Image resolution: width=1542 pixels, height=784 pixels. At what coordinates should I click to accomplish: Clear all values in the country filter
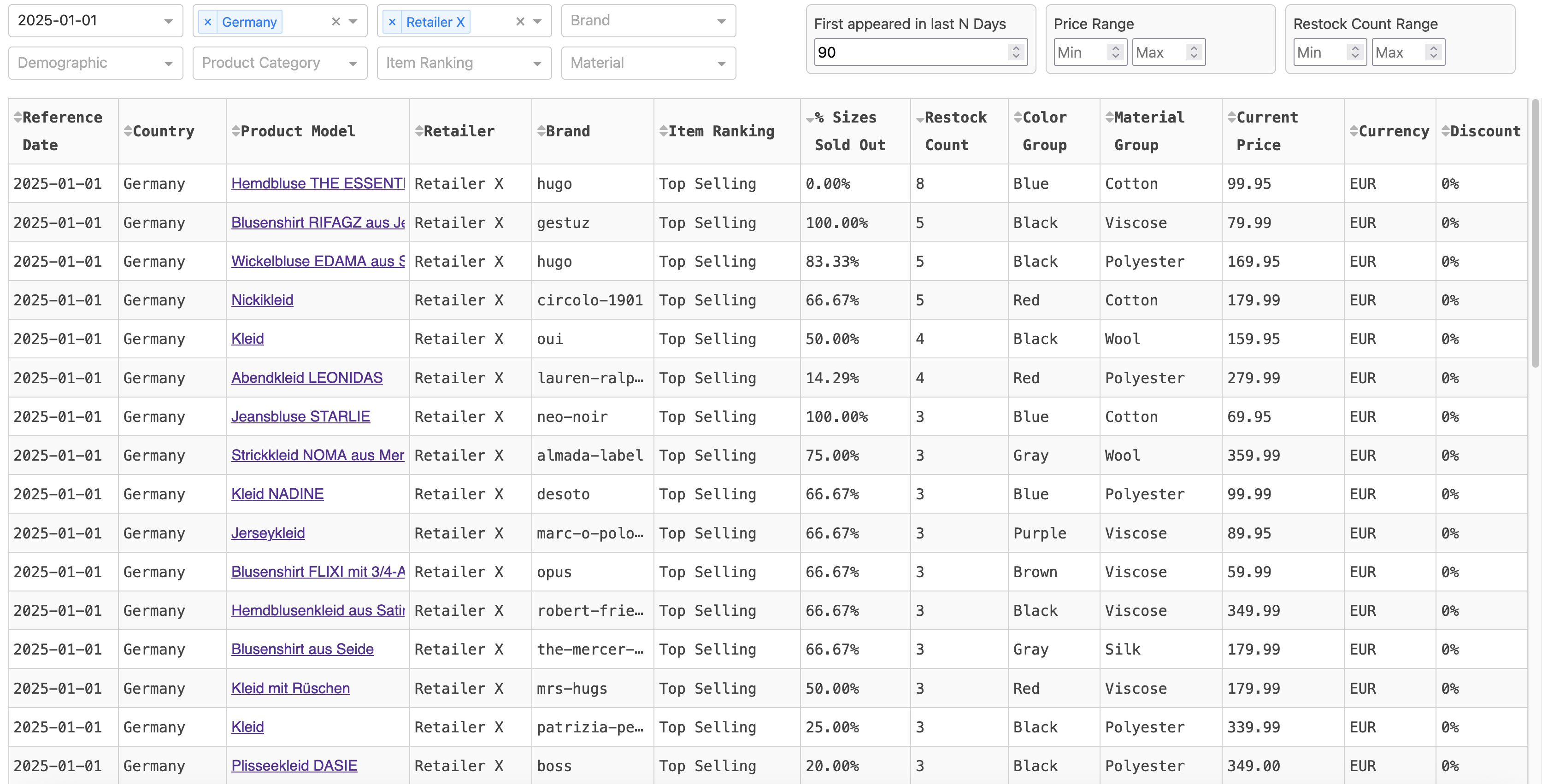coord(336,22)
